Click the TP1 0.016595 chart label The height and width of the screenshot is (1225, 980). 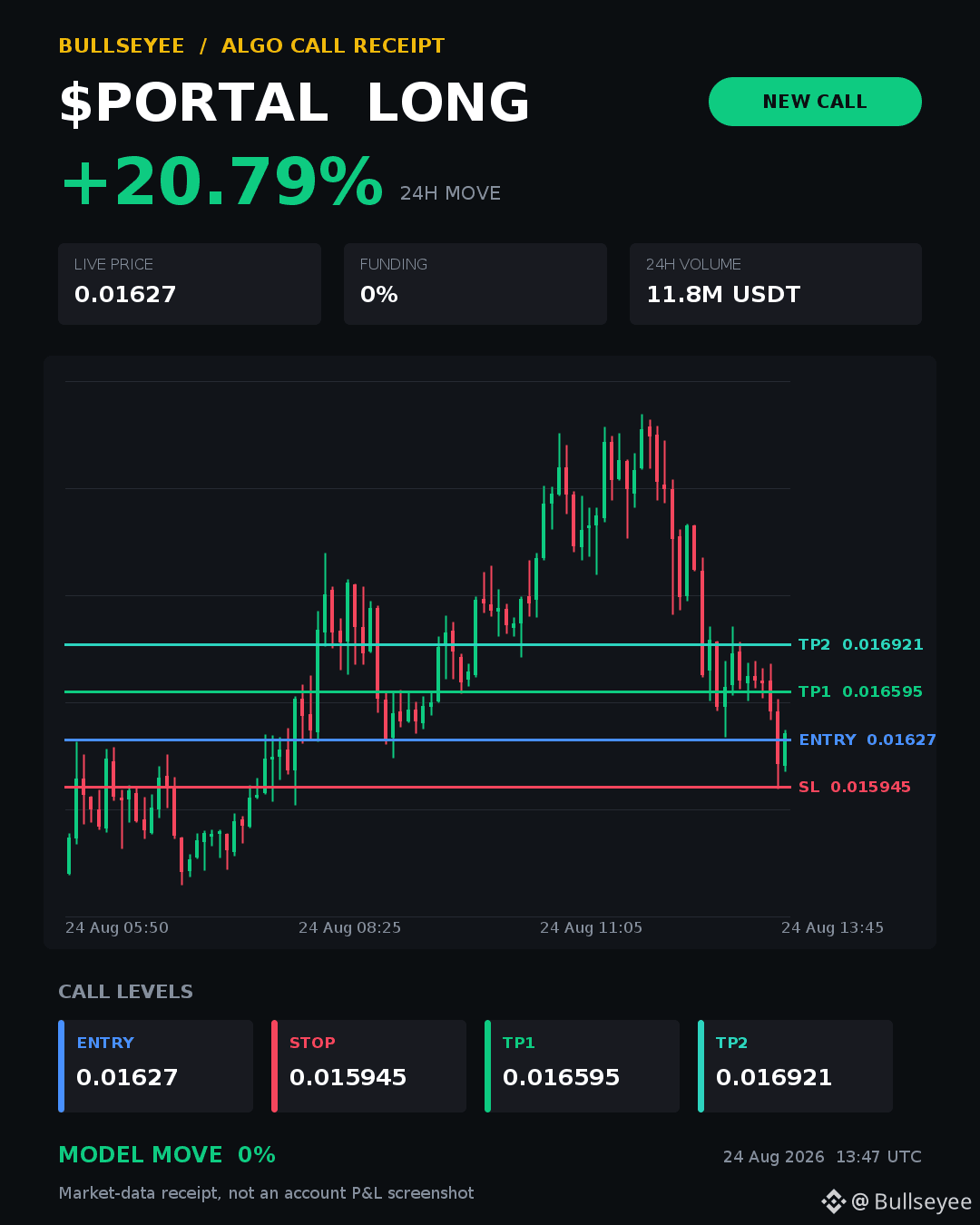click(x=860, y=691)
